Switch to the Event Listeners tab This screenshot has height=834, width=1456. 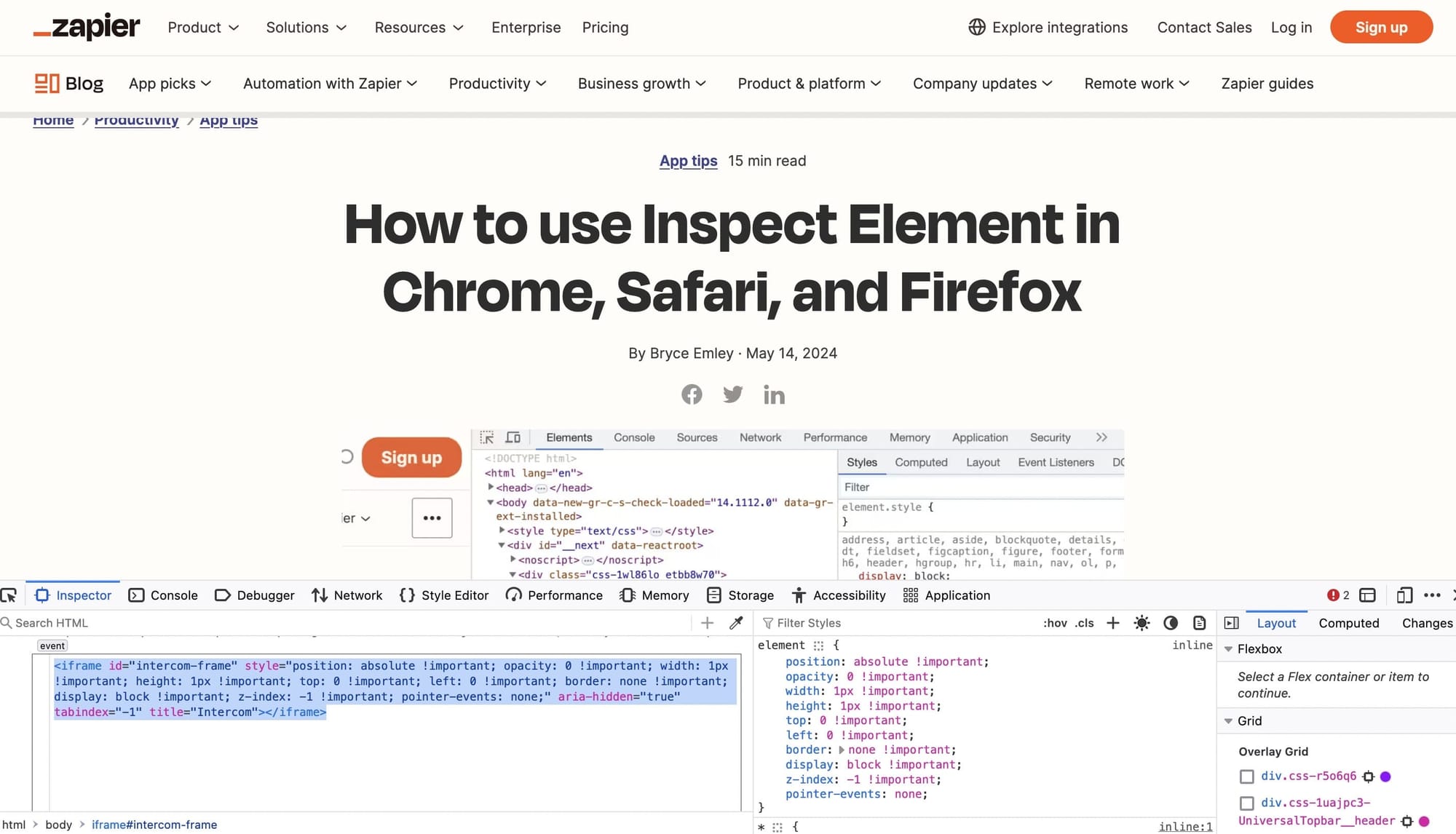(x=1056, y=462)
